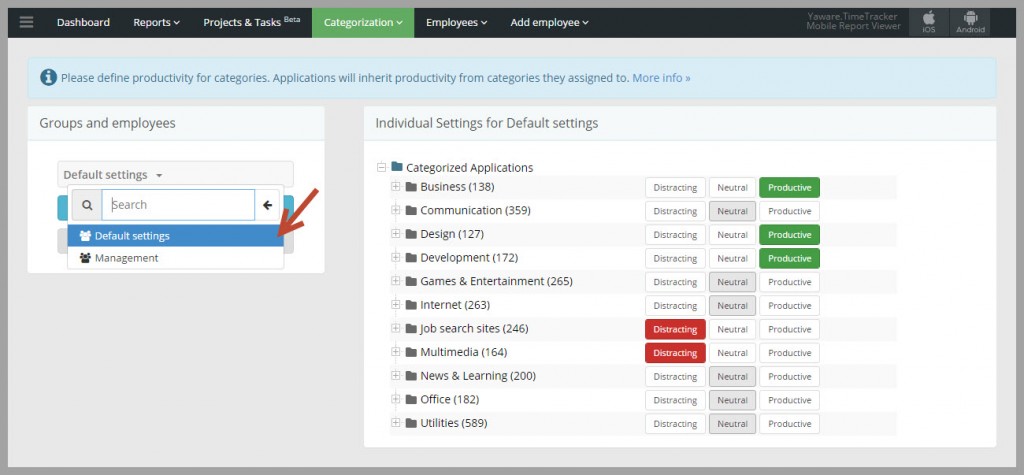
Task: Click the Categorized Applications folder icon
Action: point(397,167)
